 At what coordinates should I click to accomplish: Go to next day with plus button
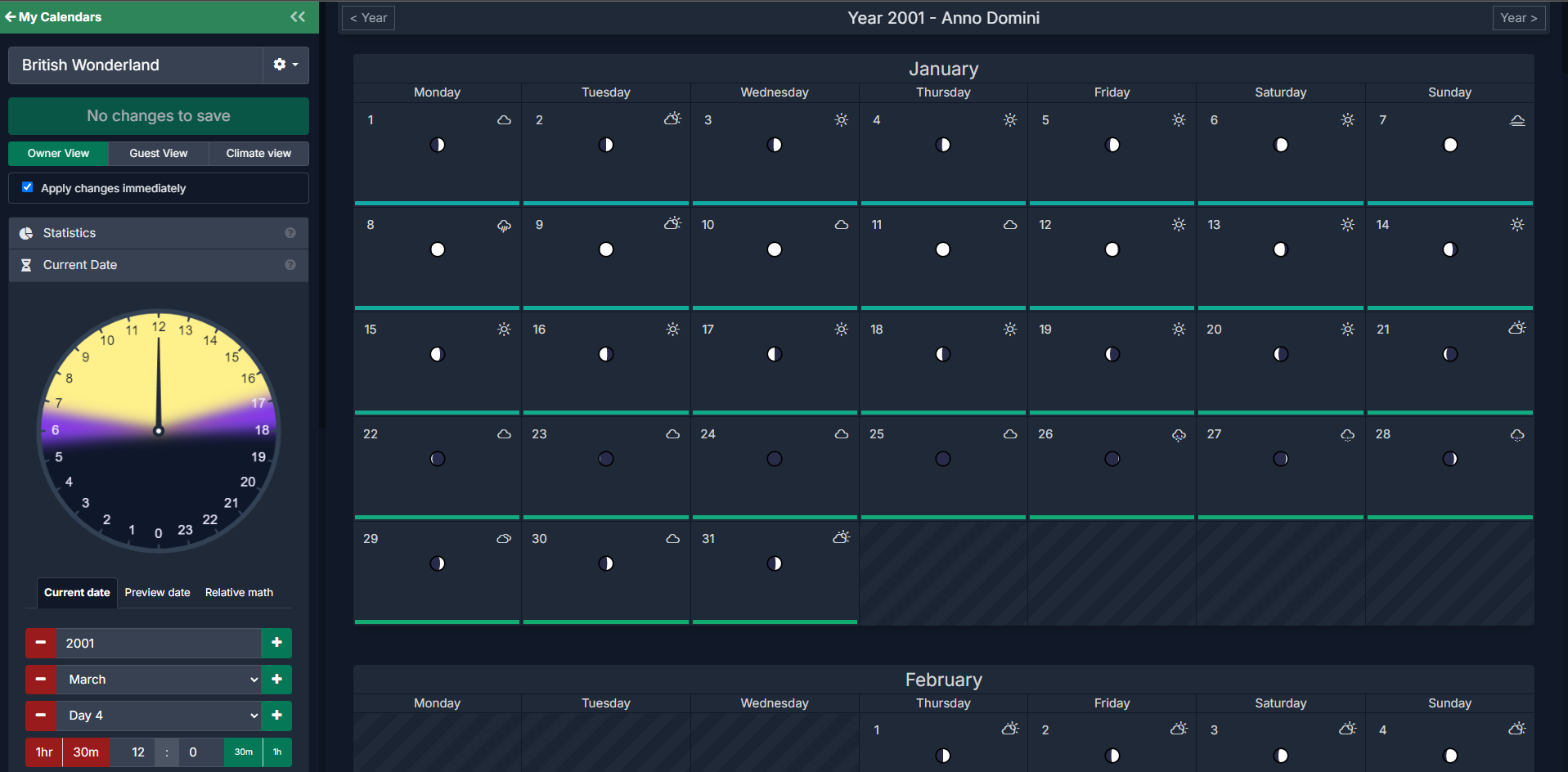tap(276, 716)
